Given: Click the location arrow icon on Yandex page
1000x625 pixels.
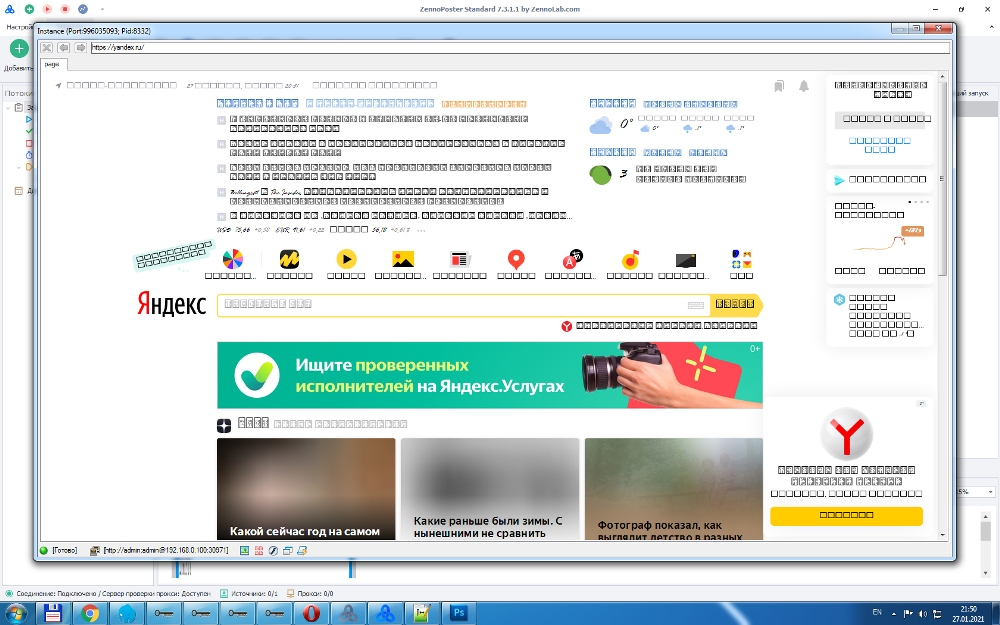Looking at the screenshot, I should tap(59, 85).
